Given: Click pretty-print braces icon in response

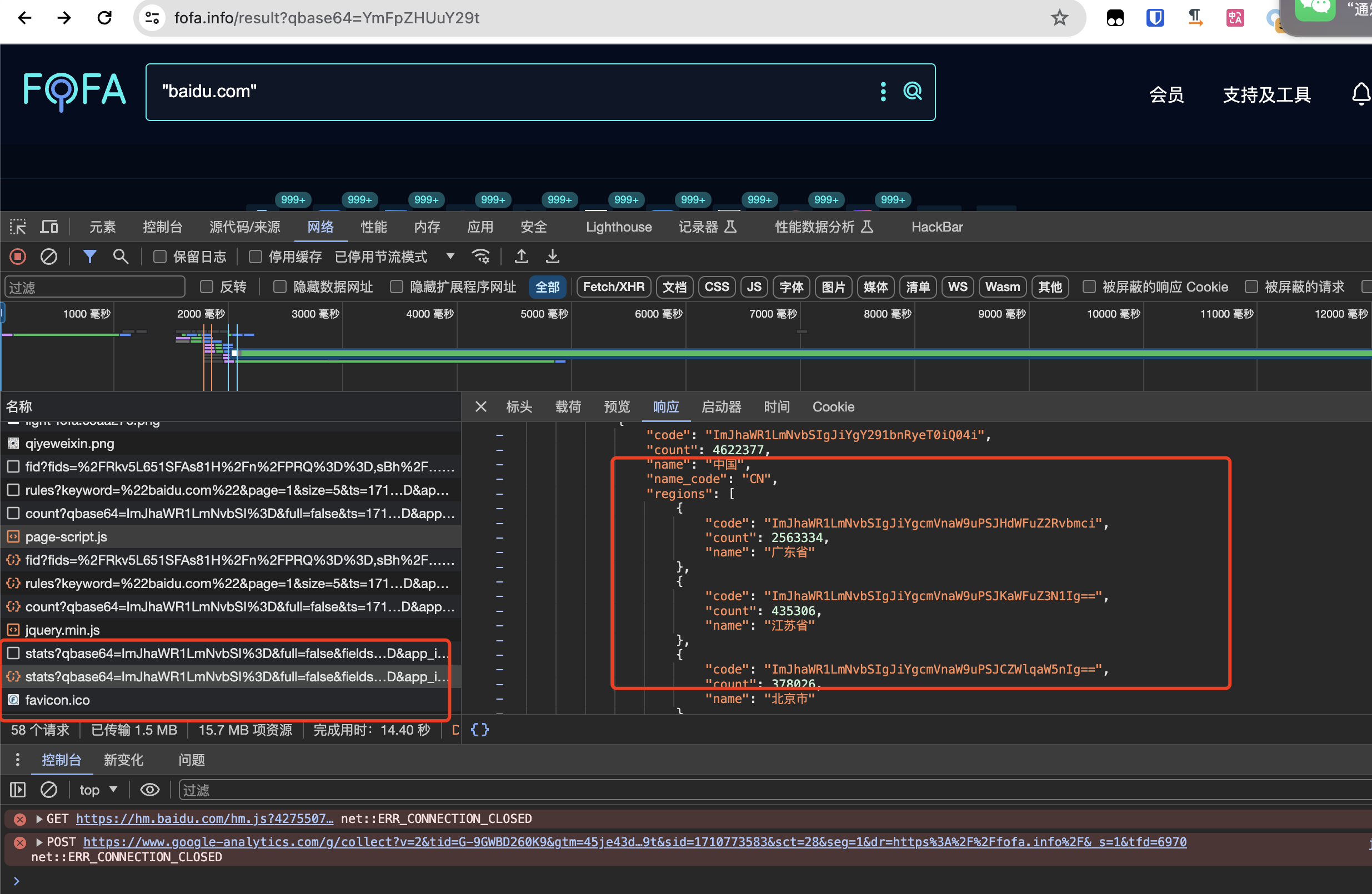Looking at the screenshot, I should coord(479,730).
